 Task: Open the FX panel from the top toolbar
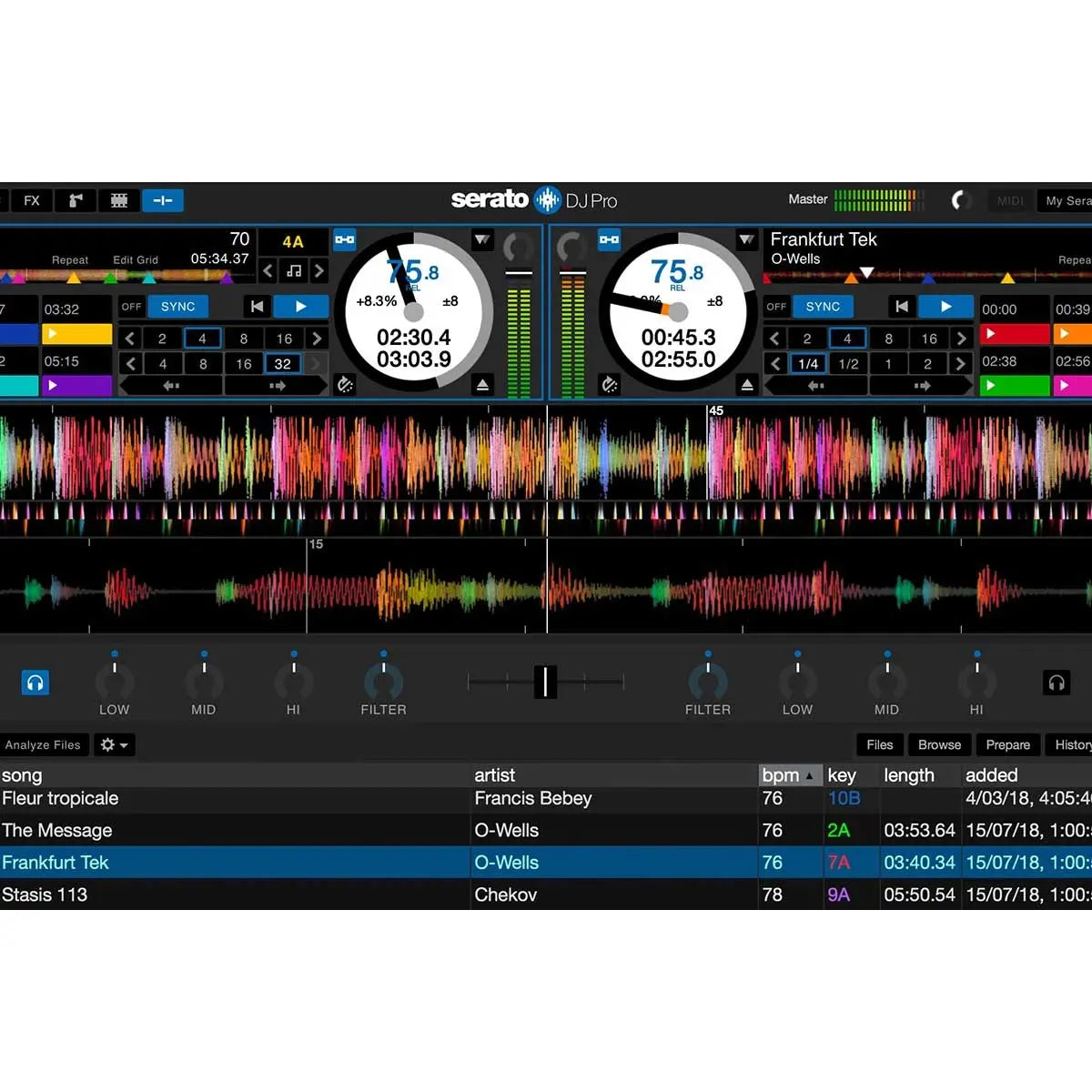(31, 200)
